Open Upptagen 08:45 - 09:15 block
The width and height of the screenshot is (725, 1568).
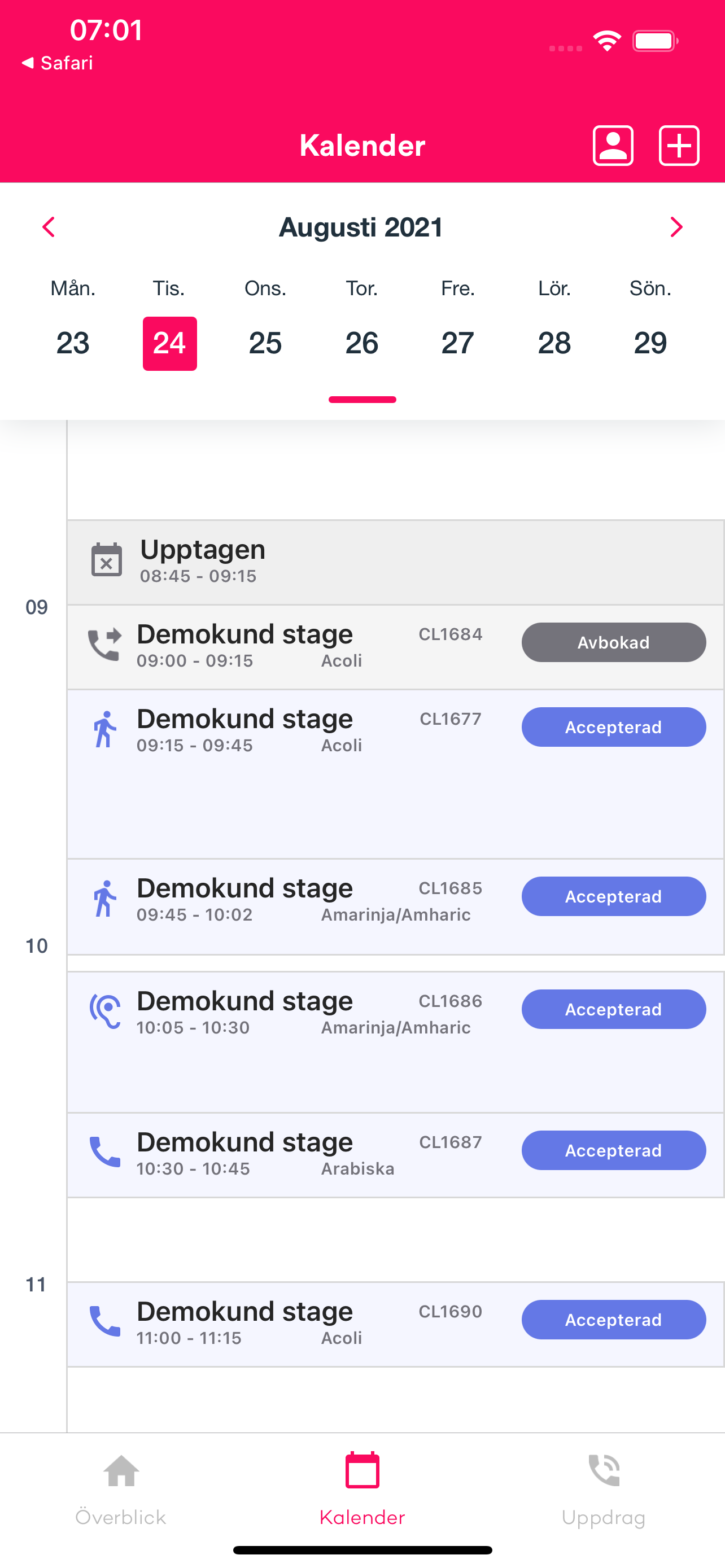point(396,562)
